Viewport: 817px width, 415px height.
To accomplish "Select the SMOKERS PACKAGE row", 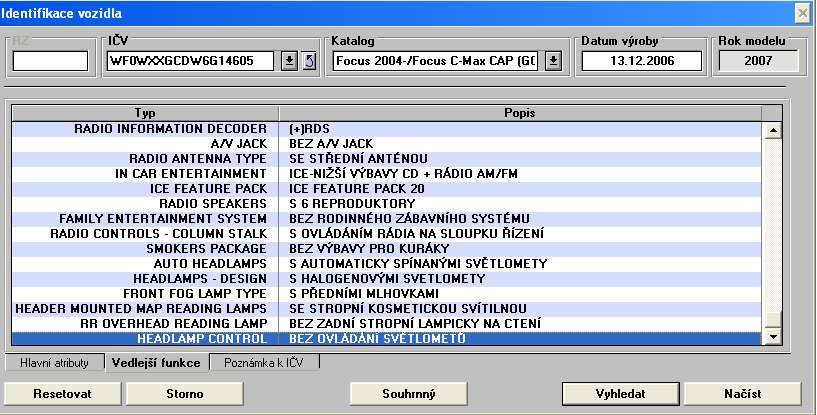I will click(x=145, y=248).
